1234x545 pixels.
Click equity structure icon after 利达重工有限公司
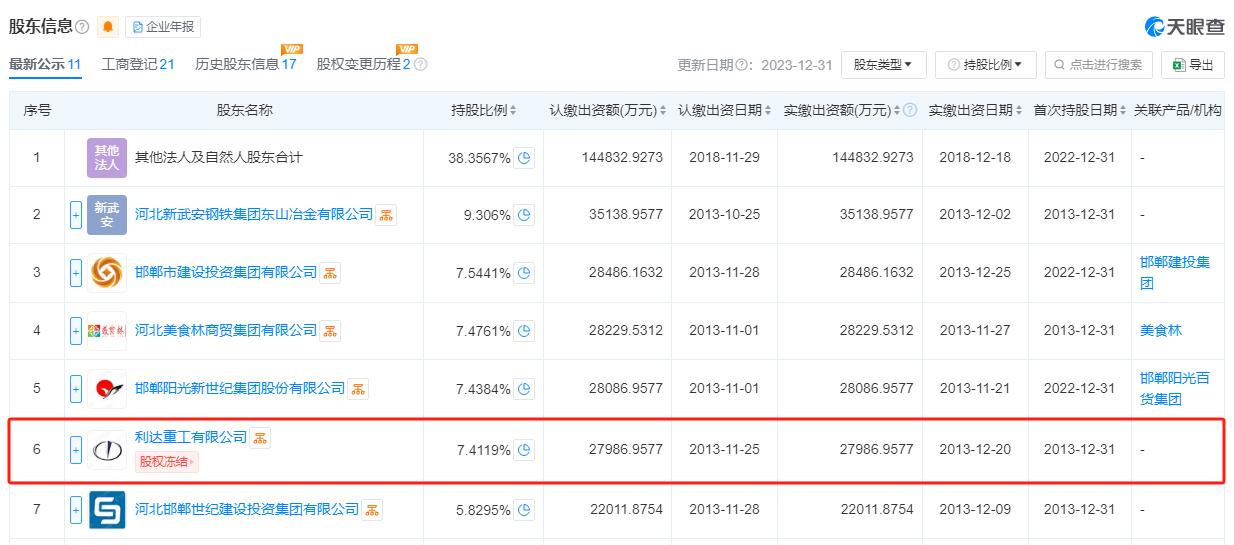point(260,437)
